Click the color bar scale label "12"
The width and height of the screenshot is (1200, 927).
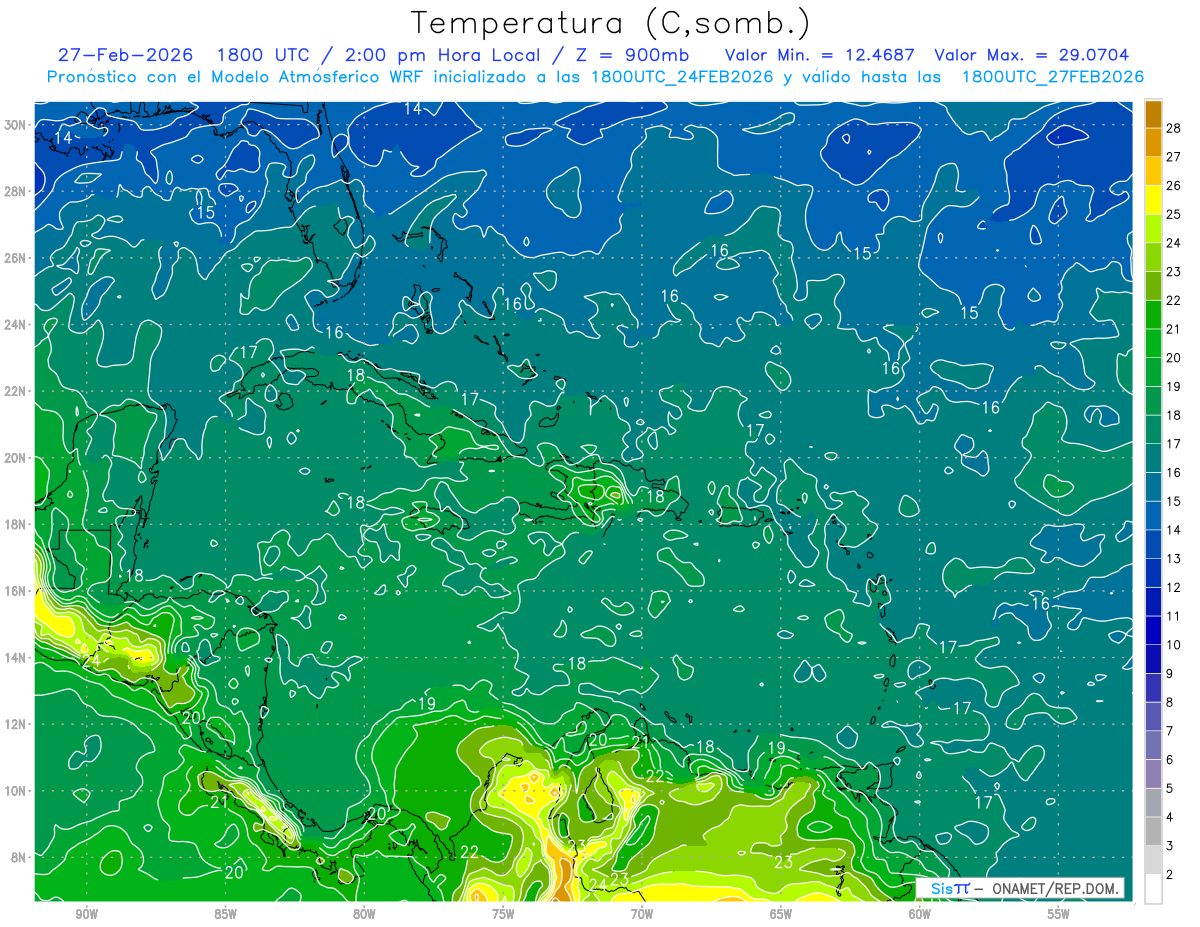coord(1174,588)
